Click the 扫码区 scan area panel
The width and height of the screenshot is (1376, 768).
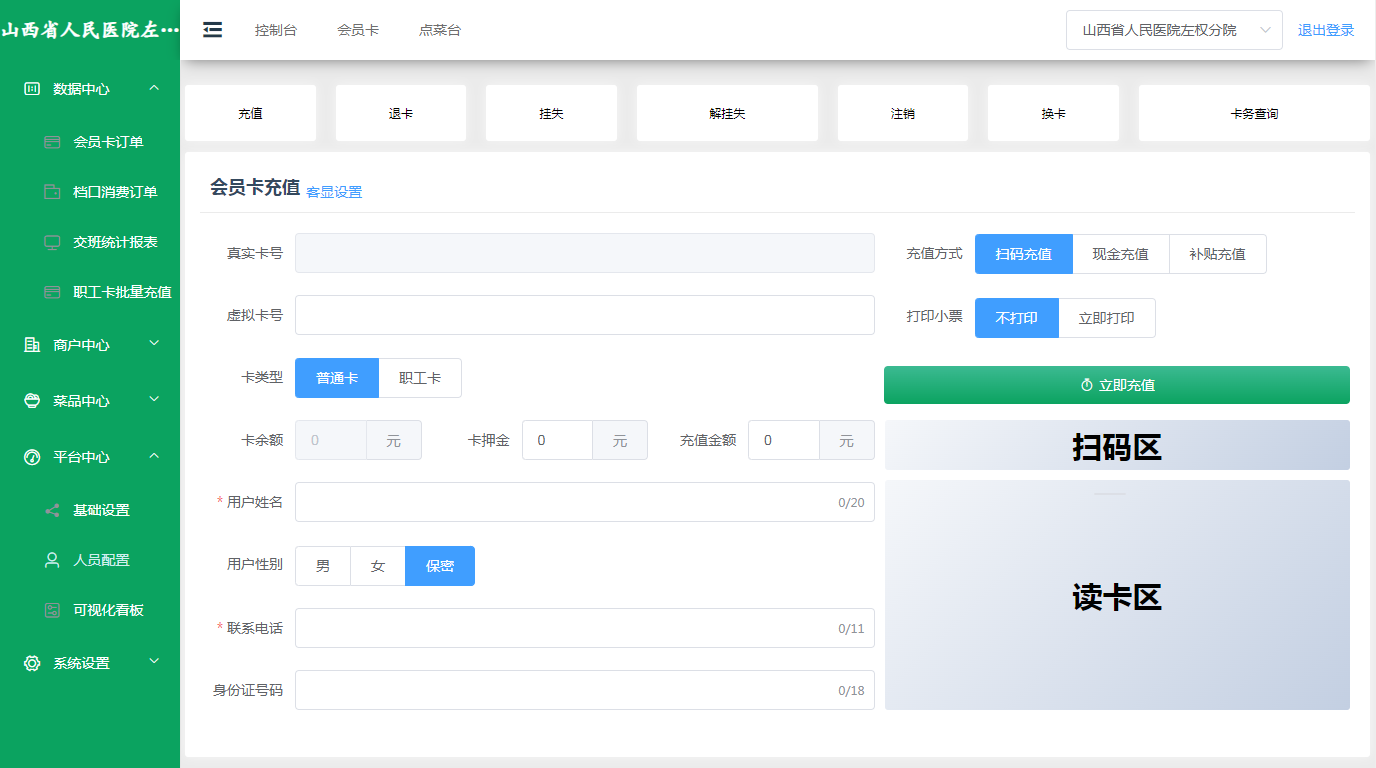1117,445
